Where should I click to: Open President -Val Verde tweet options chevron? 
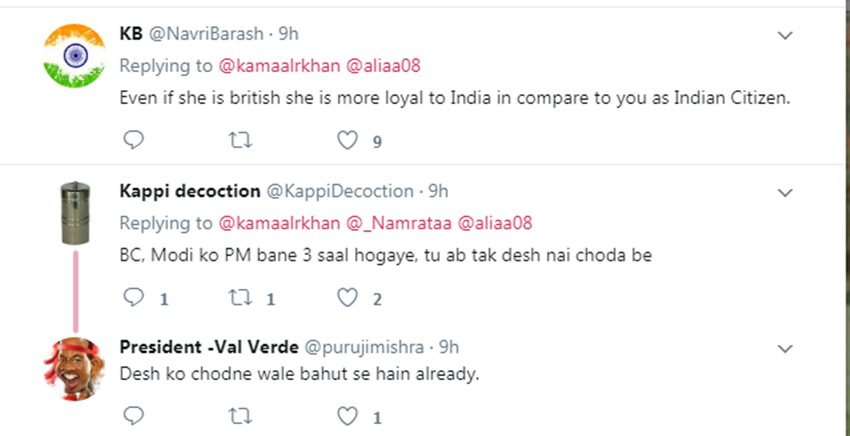786,348
